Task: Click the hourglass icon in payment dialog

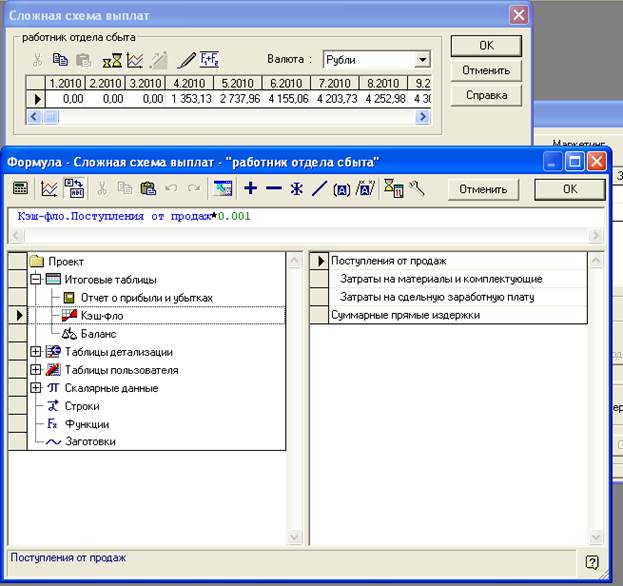Action: tap(112, 60)
